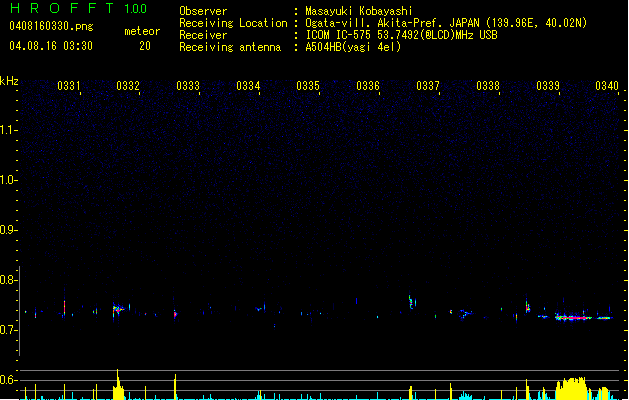Click the 0340 time marker
Viewport: 629px width, 400px height.
tap(607, 86)
